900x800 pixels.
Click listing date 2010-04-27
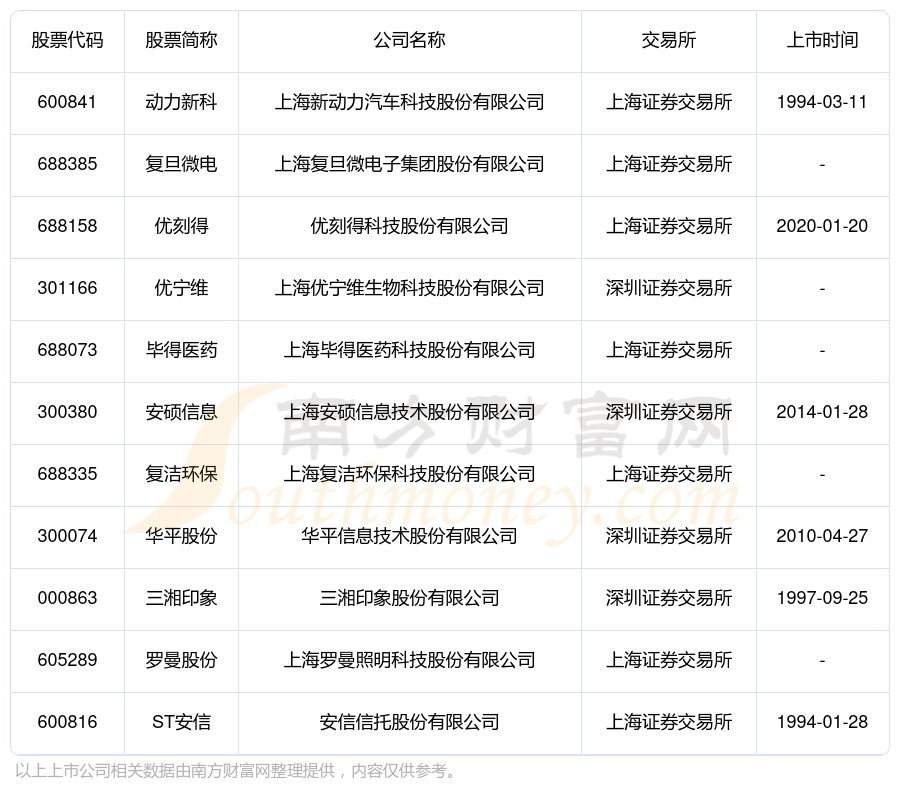coord(822,536)
